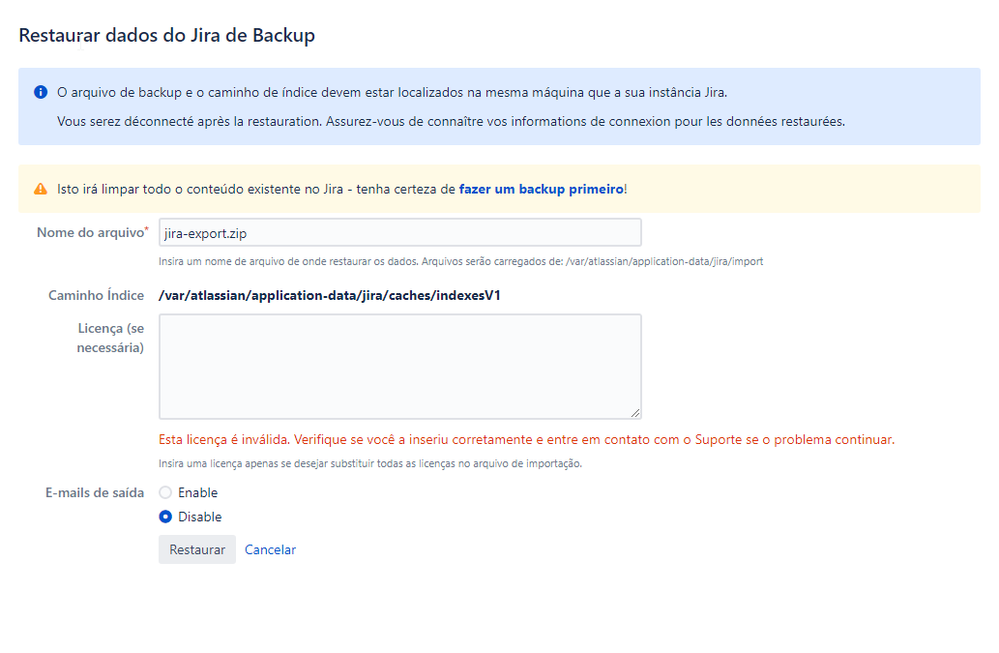Focus the Nome do arquivo input field
Image resolution: width=999 pixels, height=653 pixels.
tap(400, 233)
